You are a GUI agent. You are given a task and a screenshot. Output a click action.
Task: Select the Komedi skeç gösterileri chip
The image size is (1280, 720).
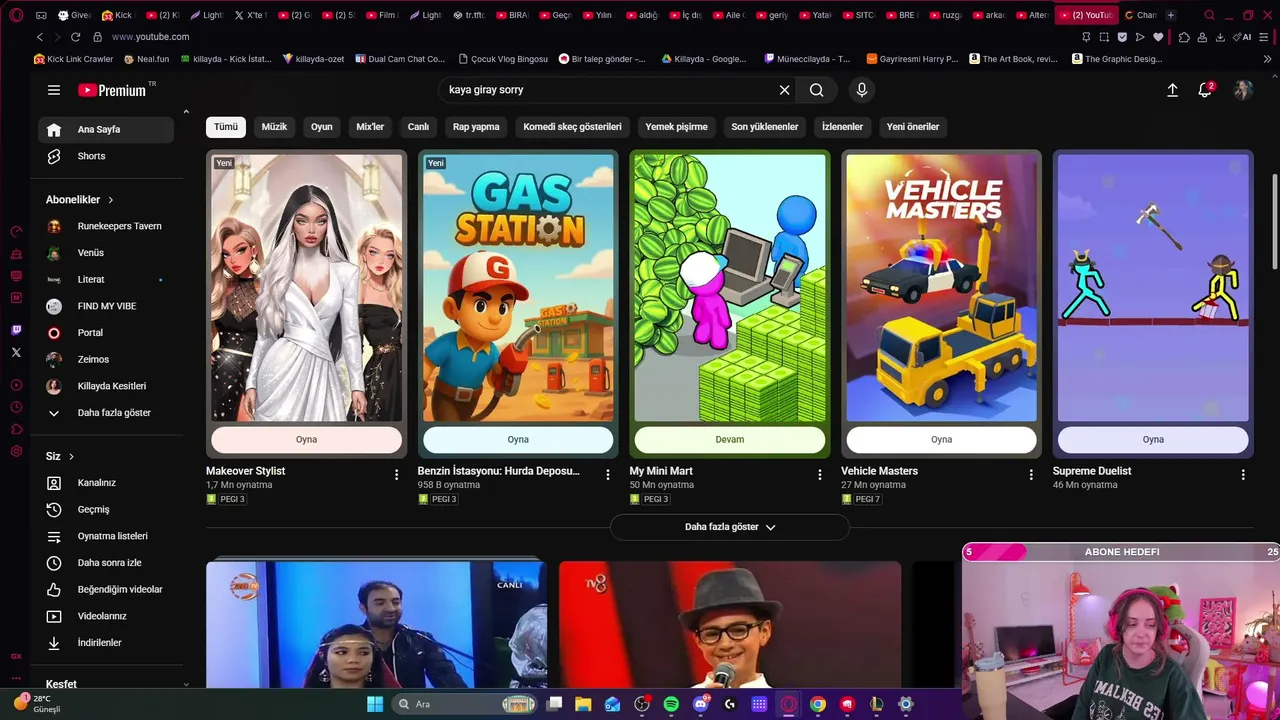point(572,127)
